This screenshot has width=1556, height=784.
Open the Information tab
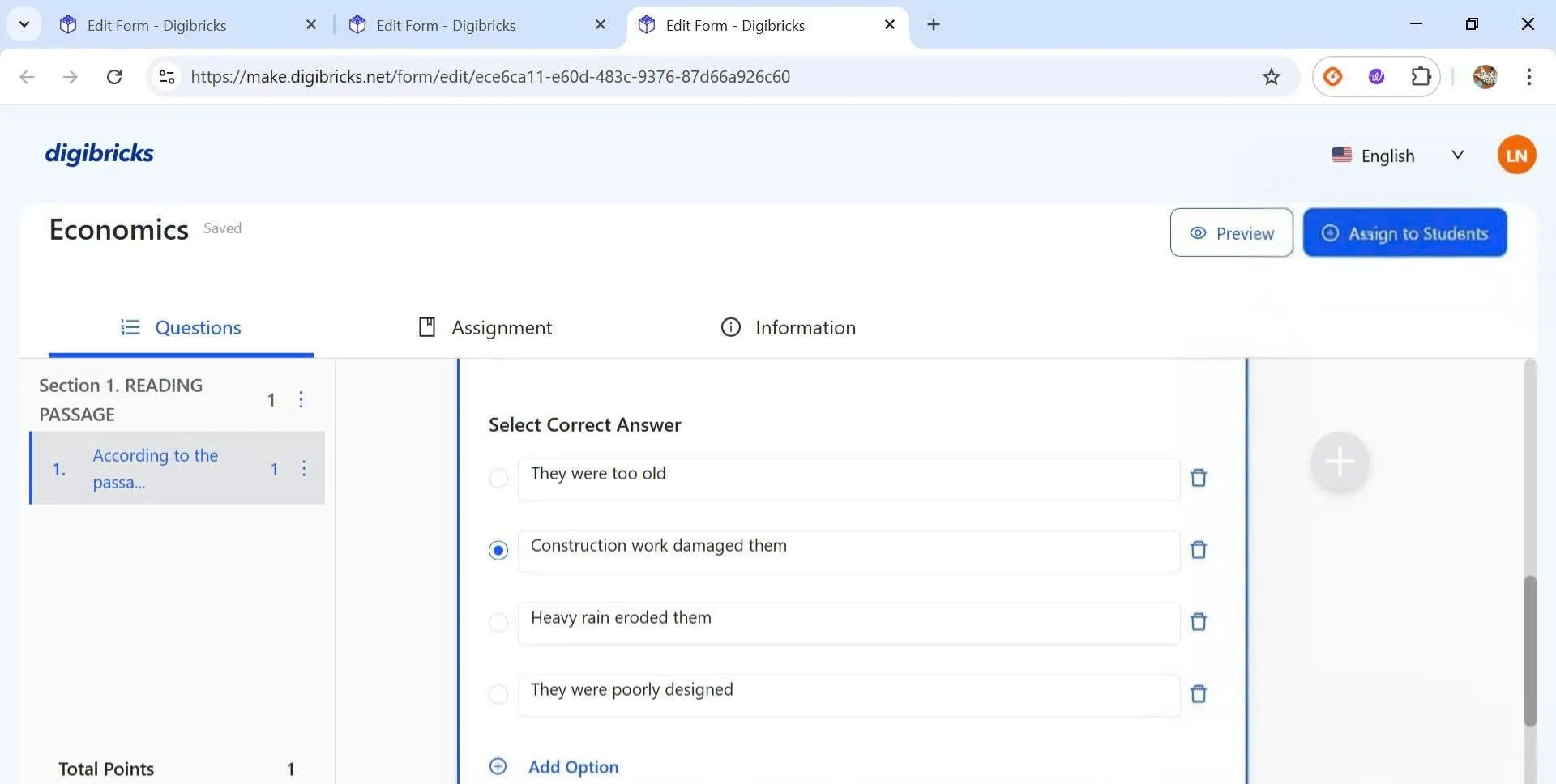pyautogui.click(x=788, y=327)
